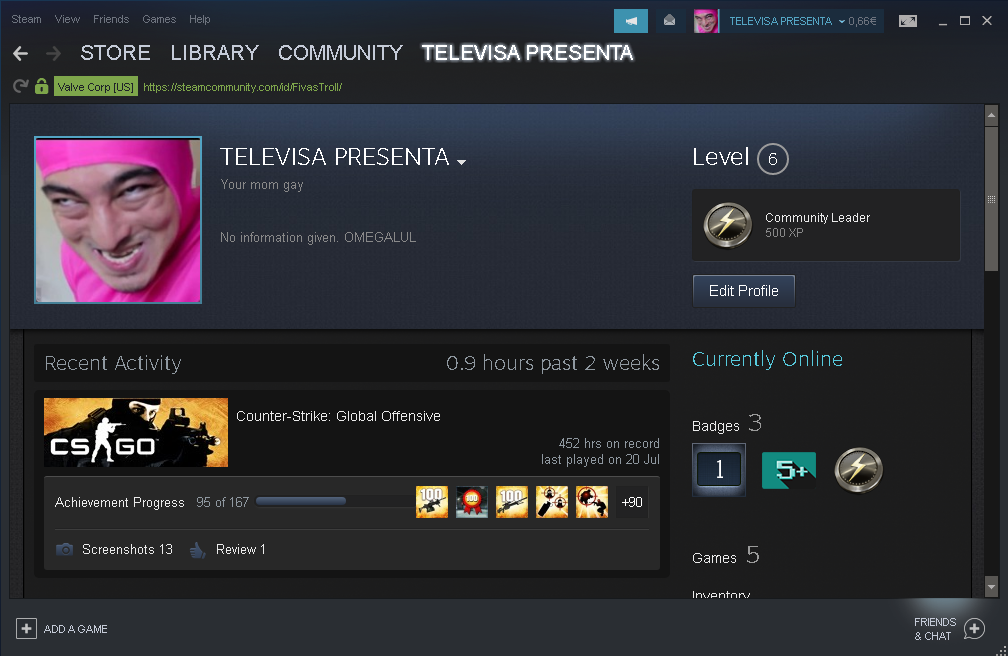Click the plus icon beside Add a Game
The width and height of the screenshot is (1008, 656).
coord(26,628)
